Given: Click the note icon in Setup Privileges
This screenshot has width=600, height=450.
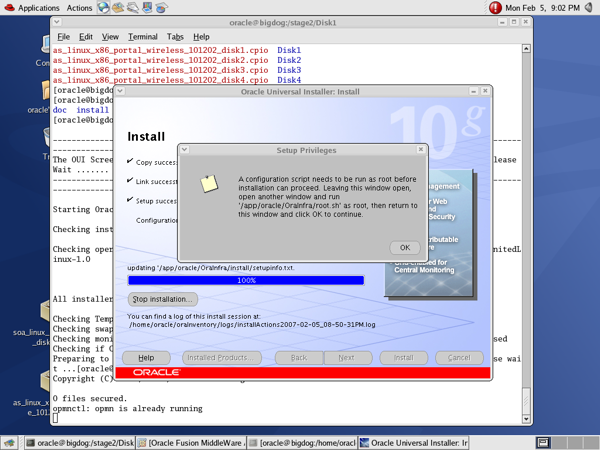Looking at the screenshot, I should click(209, 184).
